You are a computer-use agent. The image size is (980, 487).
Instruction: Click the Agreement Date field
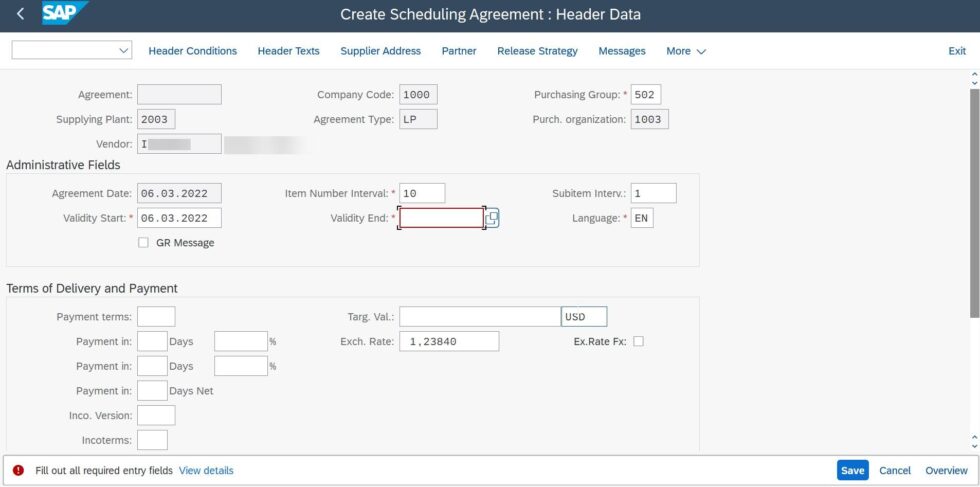coord(179,193)
